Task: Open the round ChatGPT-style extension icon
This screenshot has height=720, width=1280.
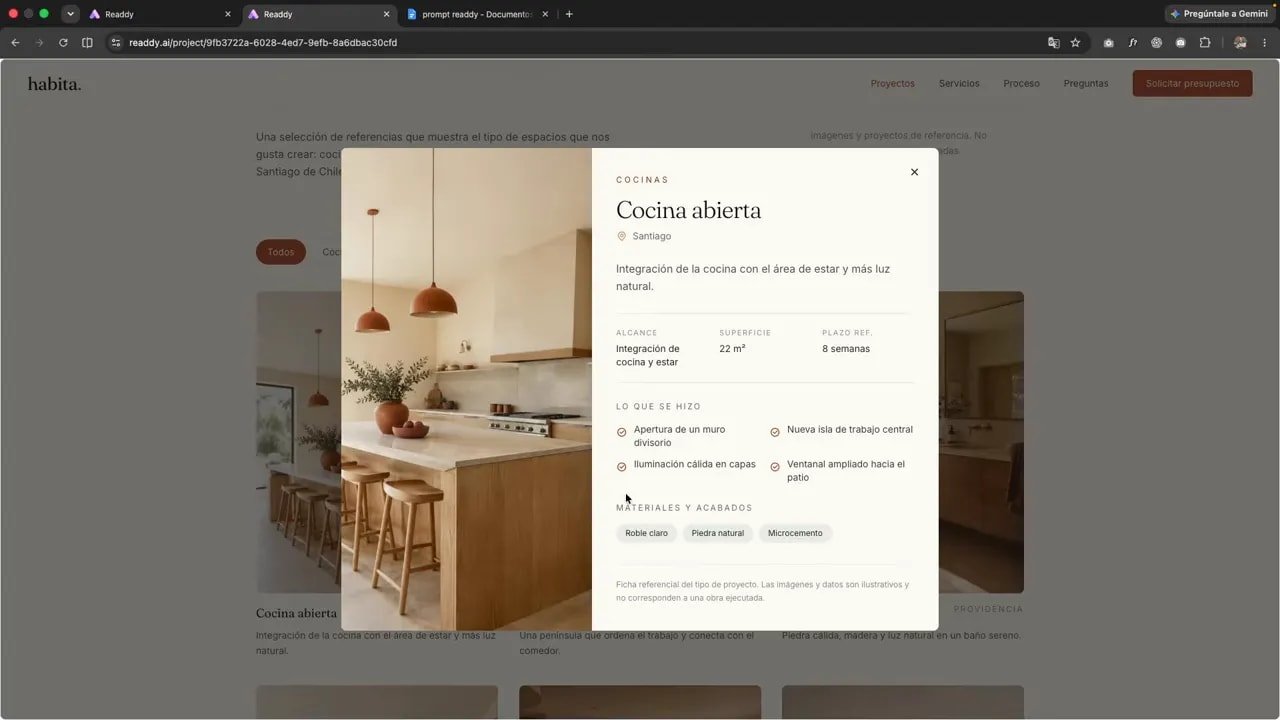Action: (1157, 43)
